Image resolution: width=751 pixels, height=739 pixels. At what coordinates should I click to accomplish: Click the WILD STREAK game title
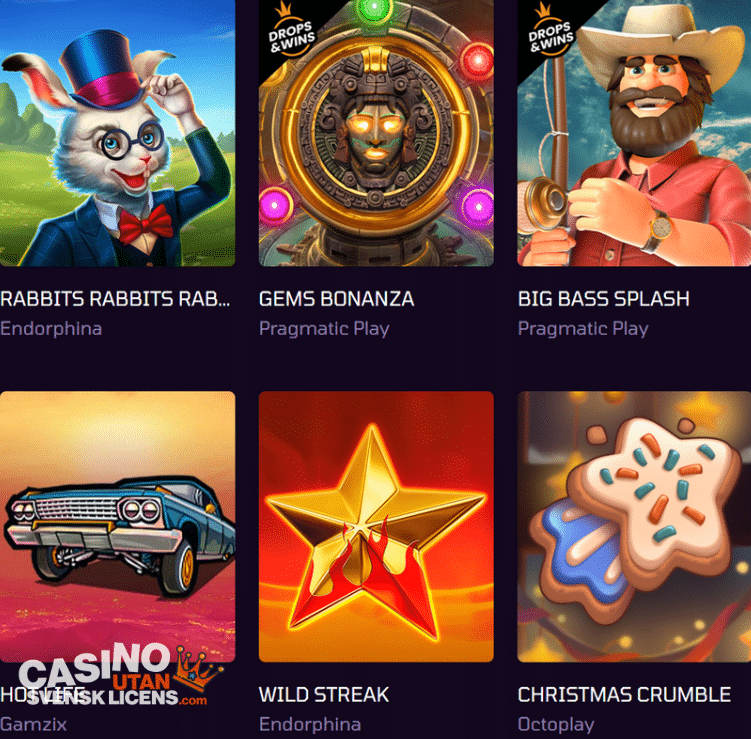[324, 694]
